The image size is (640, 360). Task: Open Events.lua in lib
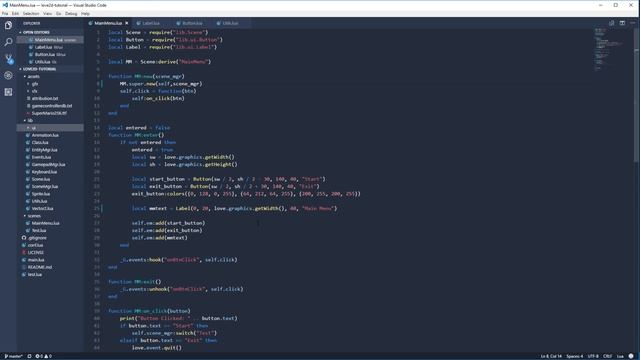click(50, 157)
